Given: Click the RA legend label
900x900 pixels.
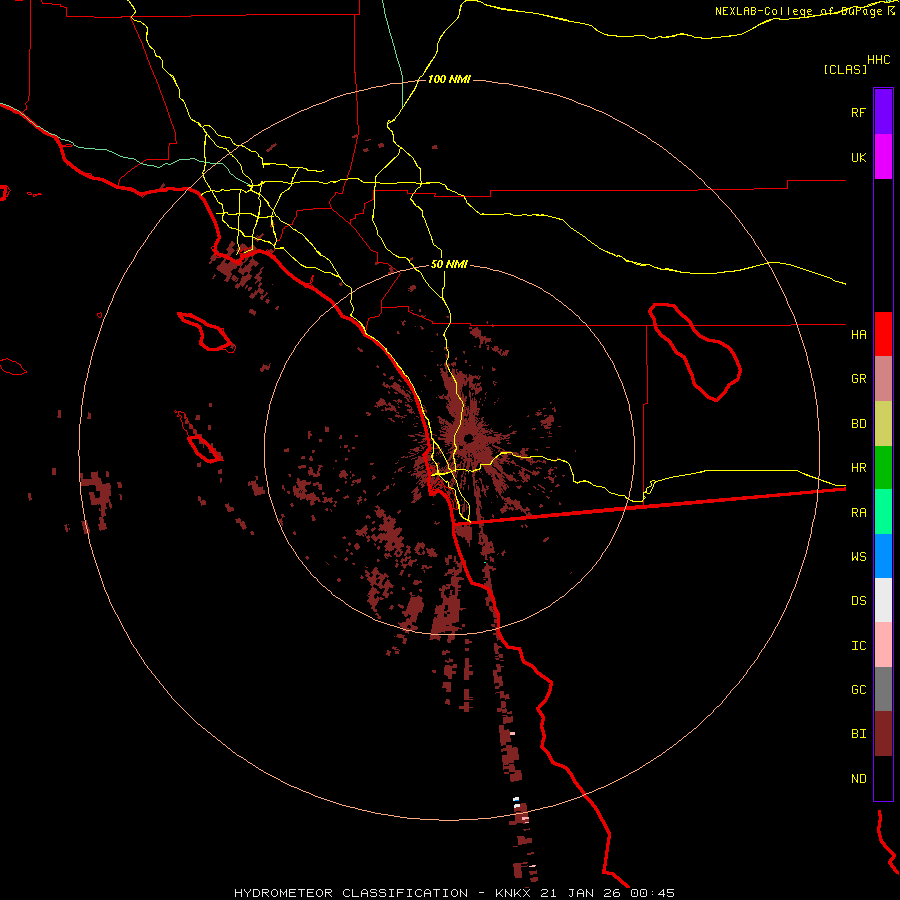Looking at the screenshot, I should [858, 513].
